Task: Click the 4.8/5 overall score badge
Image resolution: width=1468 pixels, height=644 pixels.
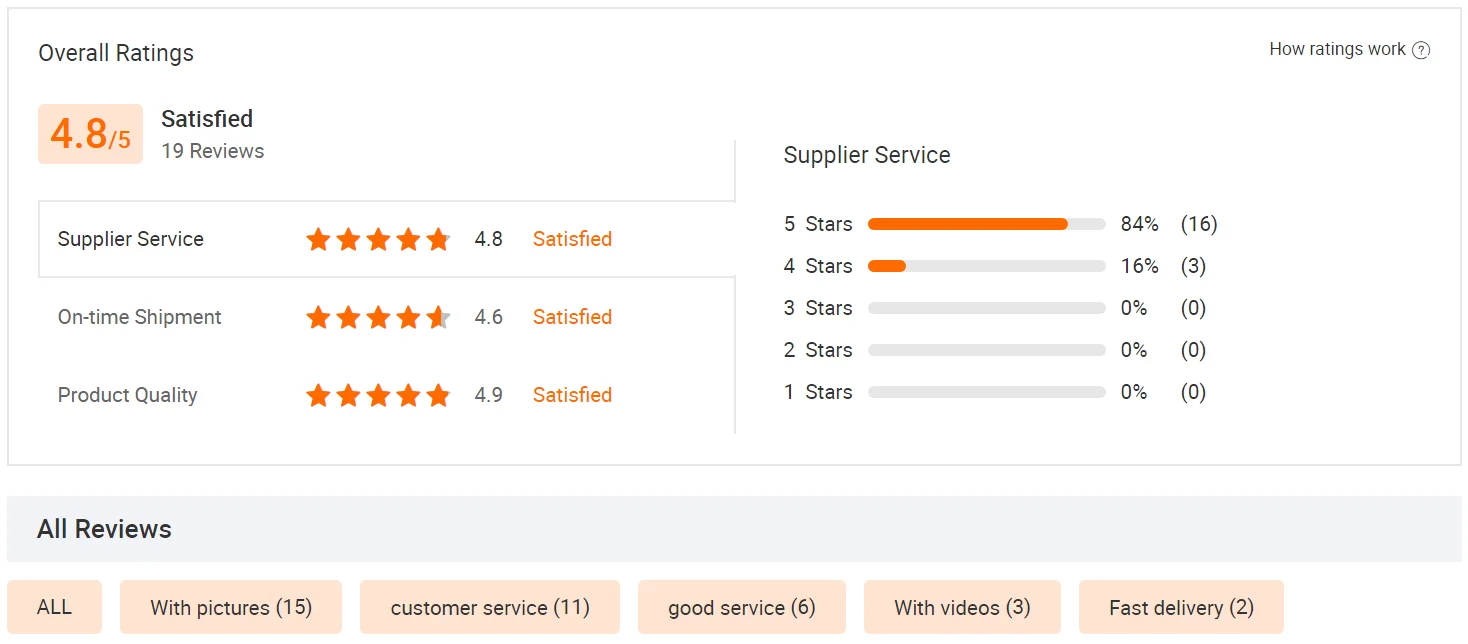Action: click(90, 134)
